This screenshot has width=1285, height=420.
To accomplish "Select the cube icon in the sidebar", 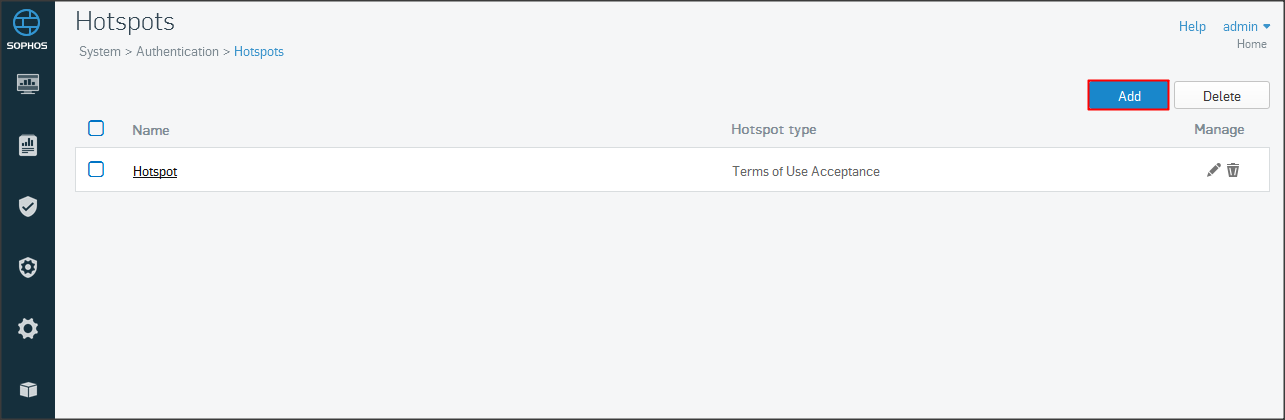I will coord(28,389).
